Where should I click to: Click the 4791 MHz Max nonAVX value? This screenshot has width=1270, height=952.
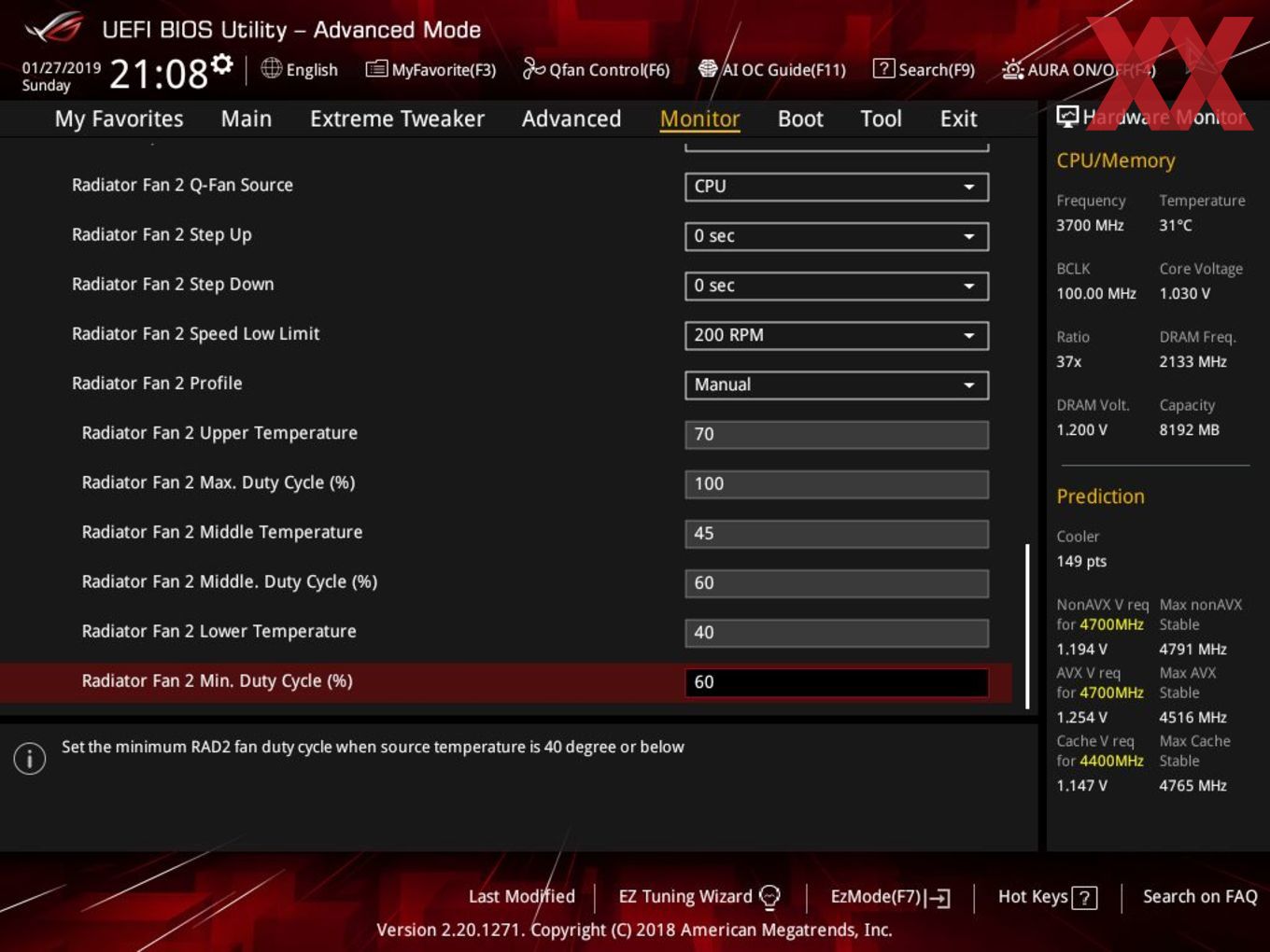[1193, 649]
